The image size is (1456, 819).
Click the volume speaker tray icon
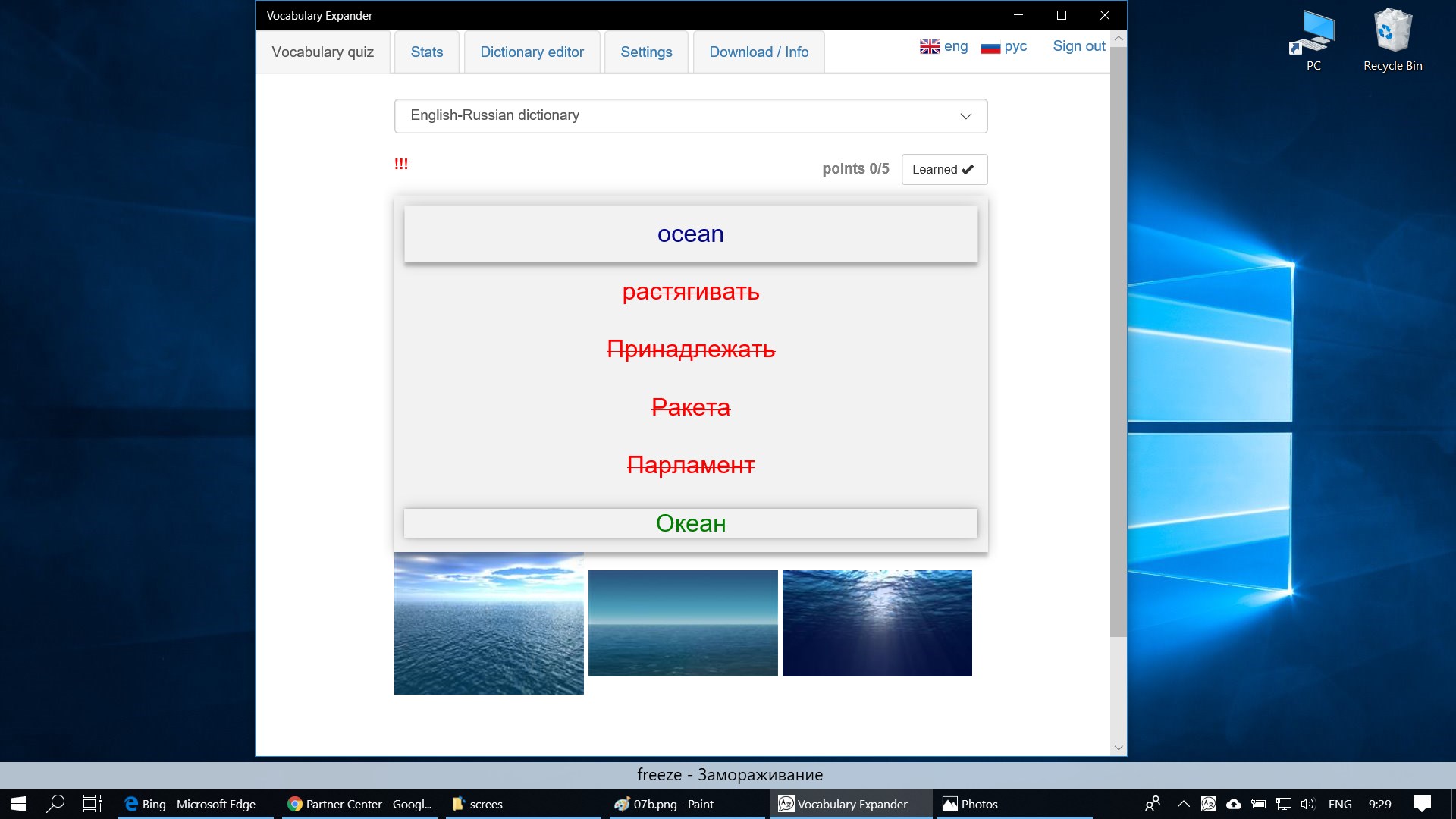pos(1308,804)
